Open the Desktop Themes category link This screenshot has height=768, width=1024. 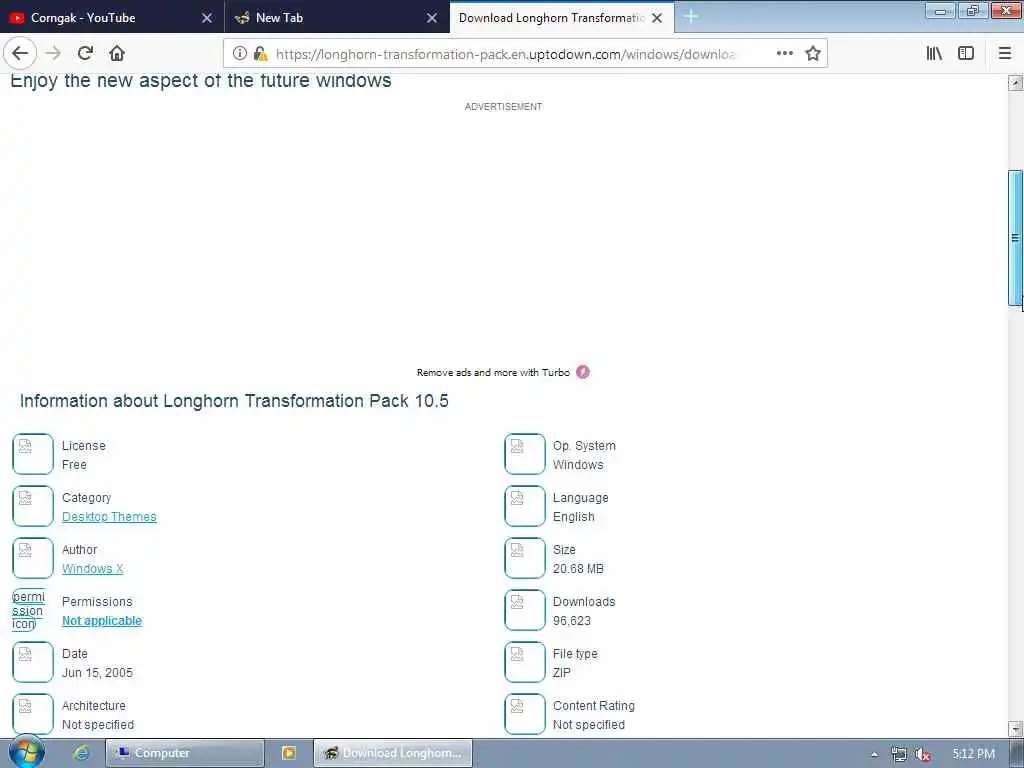point(109,517)
